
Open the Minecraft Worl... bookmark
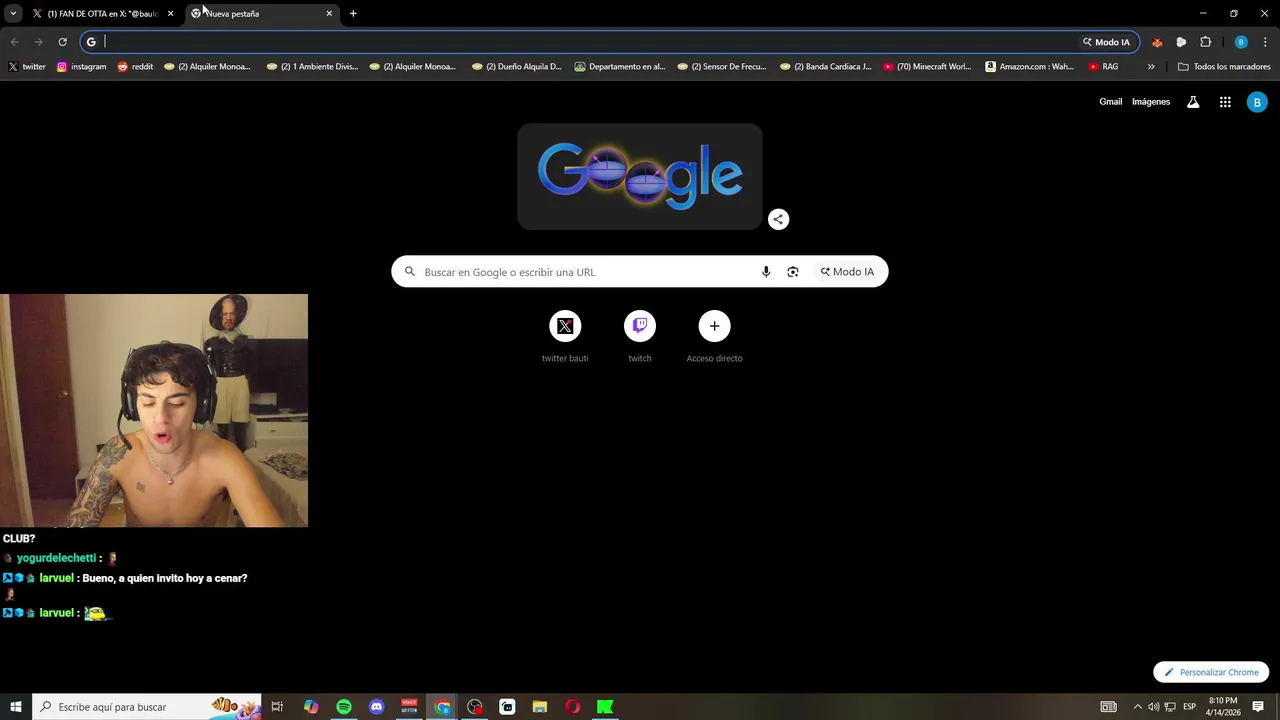click(x=927, y=67)
